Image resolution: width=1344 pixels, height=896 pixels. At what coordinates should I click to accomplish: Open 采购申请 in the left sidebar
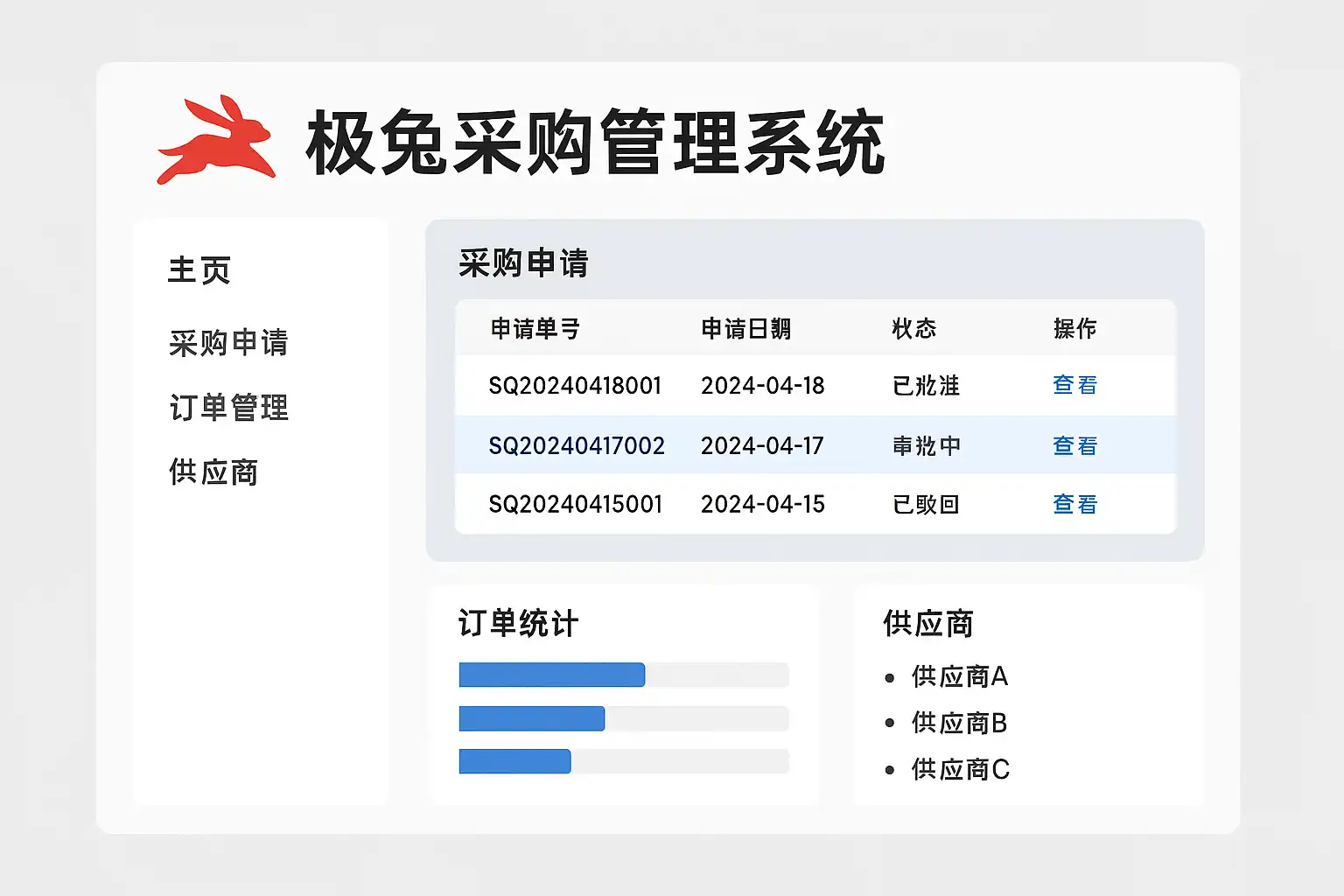tap(228, 342)
